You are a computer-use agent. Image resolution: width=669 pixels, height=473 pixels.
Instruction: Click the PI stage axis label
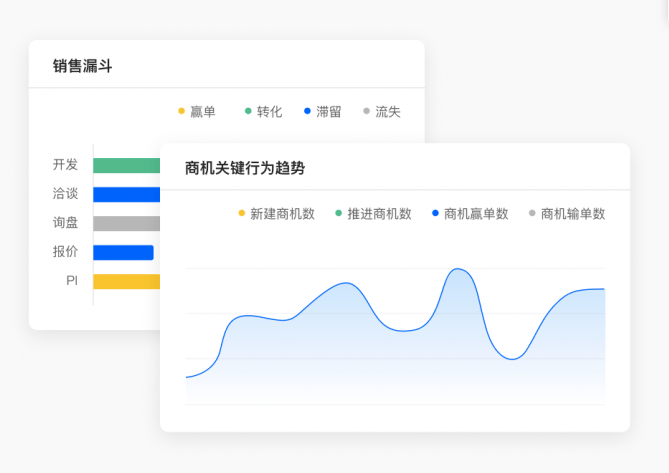point(71,281)
